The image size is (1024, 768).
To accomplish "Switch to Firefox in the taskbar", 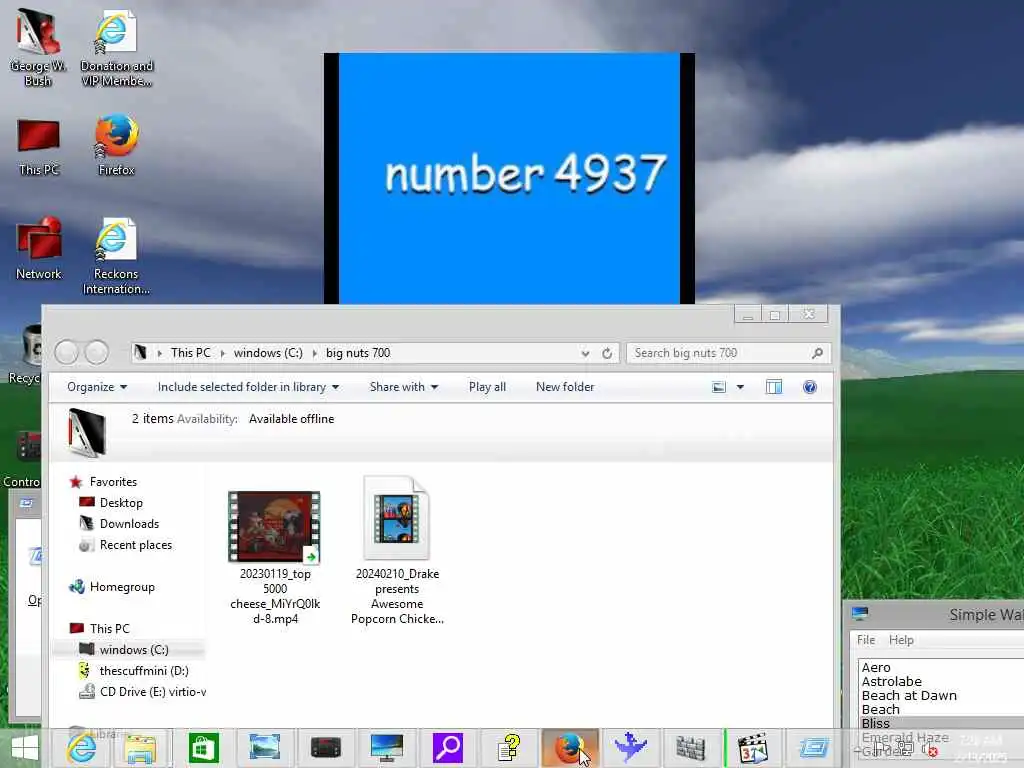I will click(569, 748).
